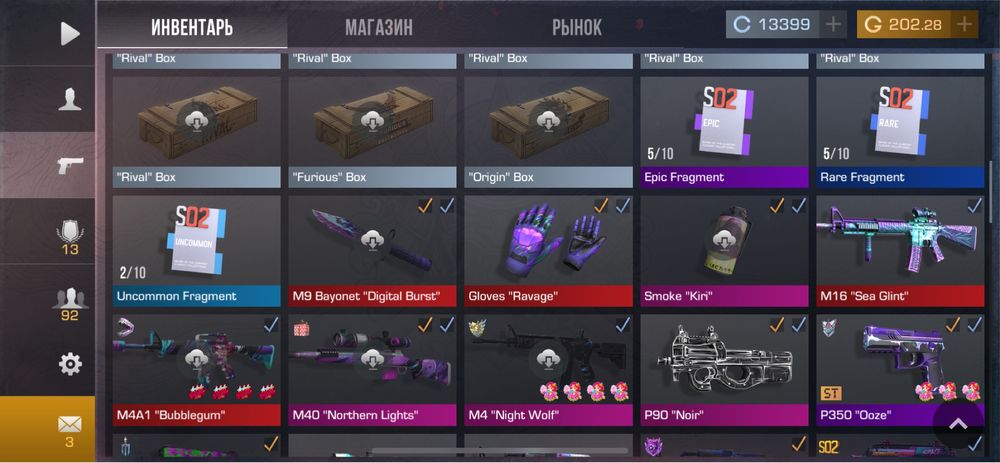The height and width of the screenshot is (463, 1000).
Task: Add silver coins with plus button
Action: pyautogui.click(x=834, y=24)
